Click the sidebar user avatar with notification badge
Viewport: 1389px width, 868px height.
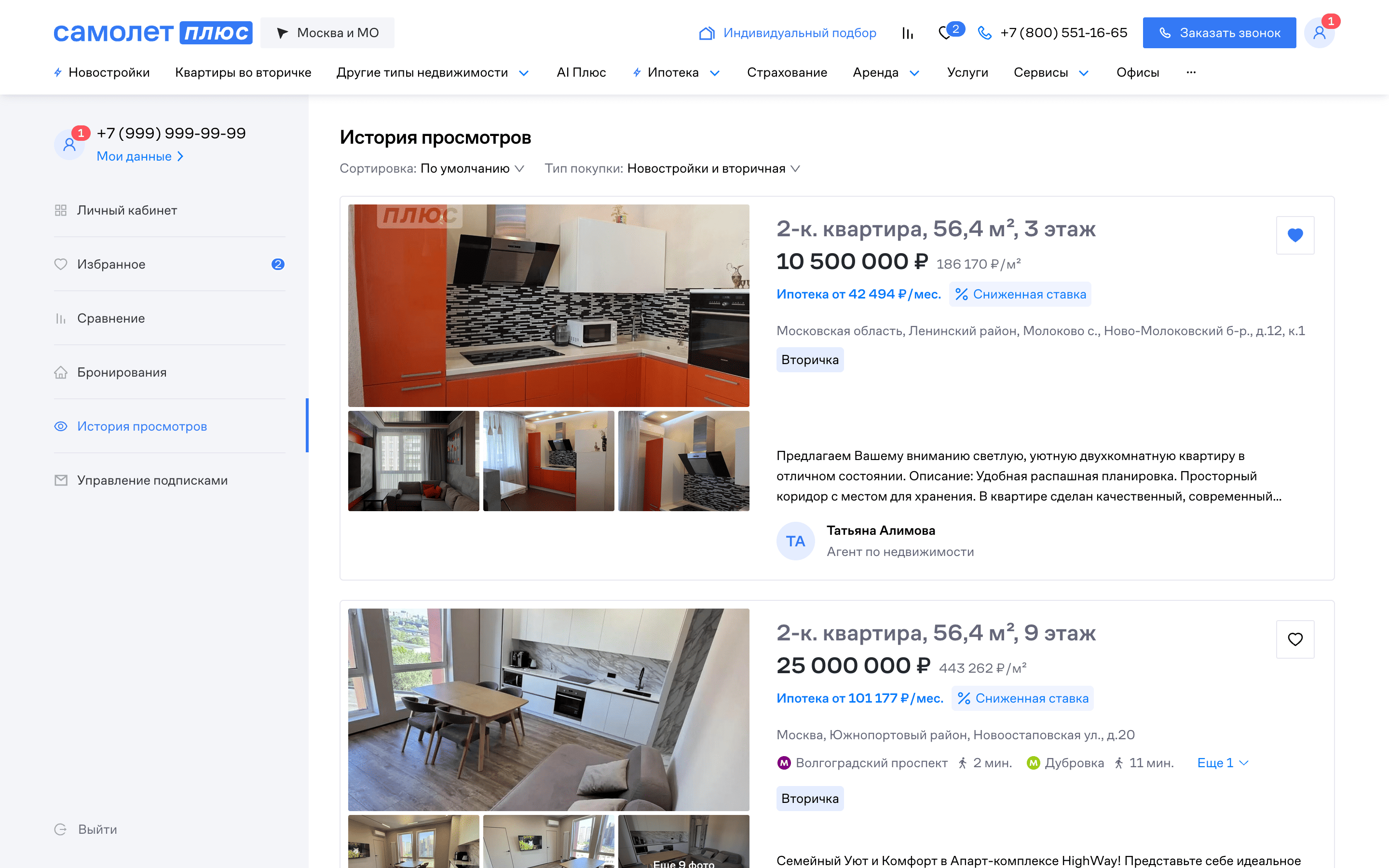point(69,144)
